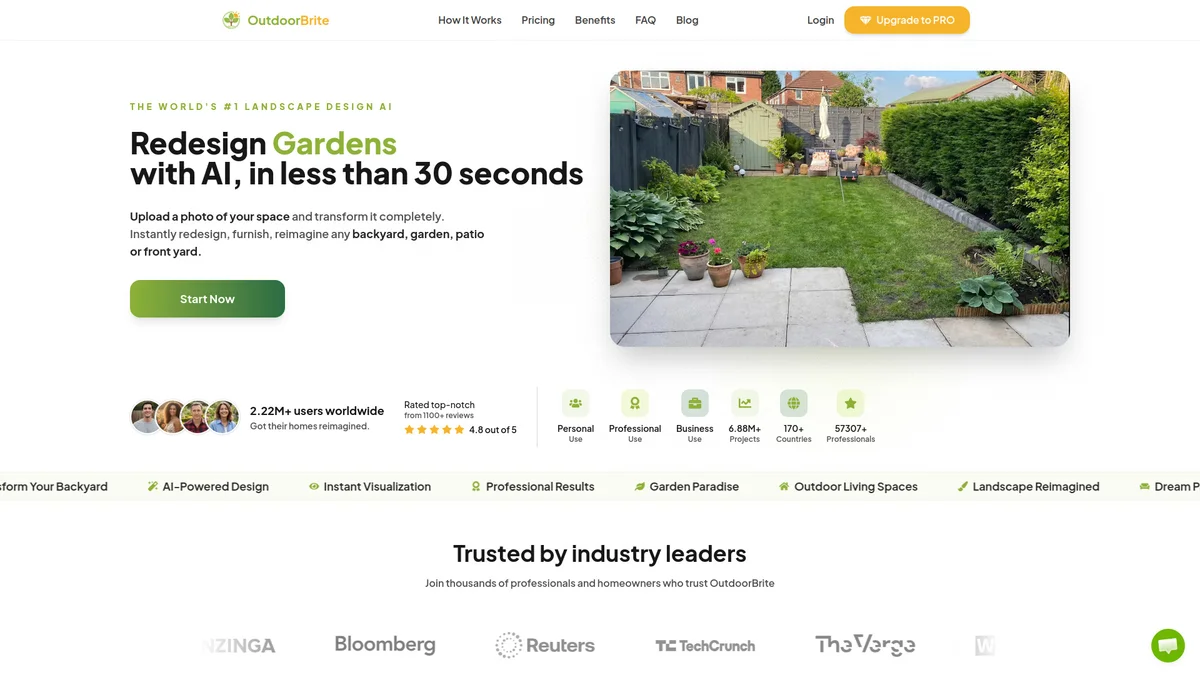The image size is (1200, 675).
Task: Click the Business Use briefcase icon
Action: coord(695,403)
